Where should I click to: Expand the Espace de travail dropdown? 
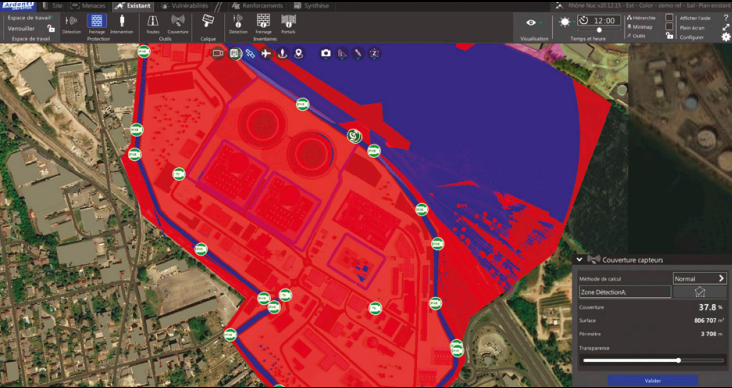coord(30,17)
